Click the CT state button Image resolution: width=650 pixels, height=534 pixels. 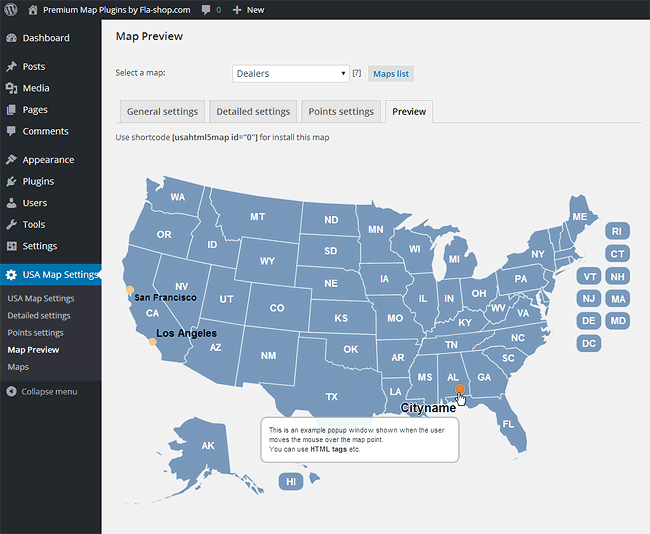click(617, 254)
